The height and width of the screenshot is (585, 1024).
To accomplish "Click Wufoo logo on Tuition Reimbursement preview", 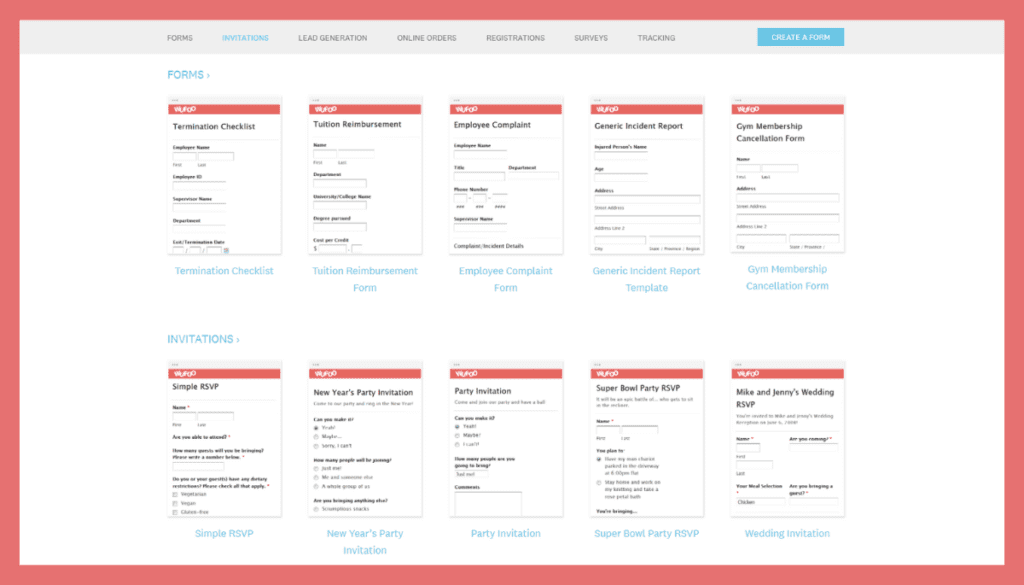I will [326, 110].
